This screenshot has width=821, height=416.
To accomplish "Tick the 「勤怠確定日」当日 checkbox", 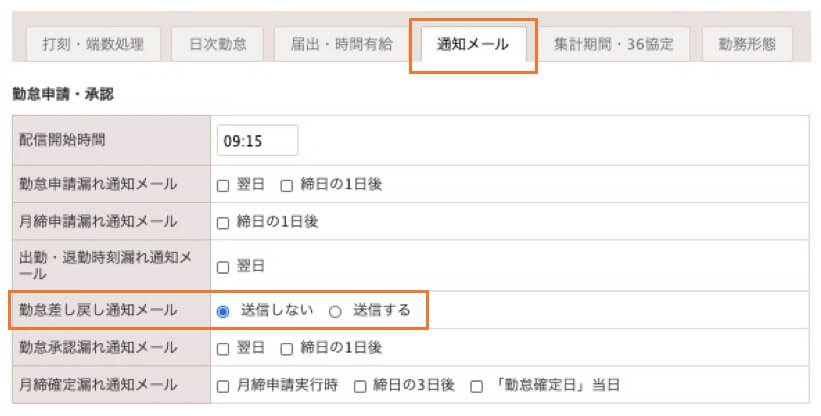I will point(476,387).
